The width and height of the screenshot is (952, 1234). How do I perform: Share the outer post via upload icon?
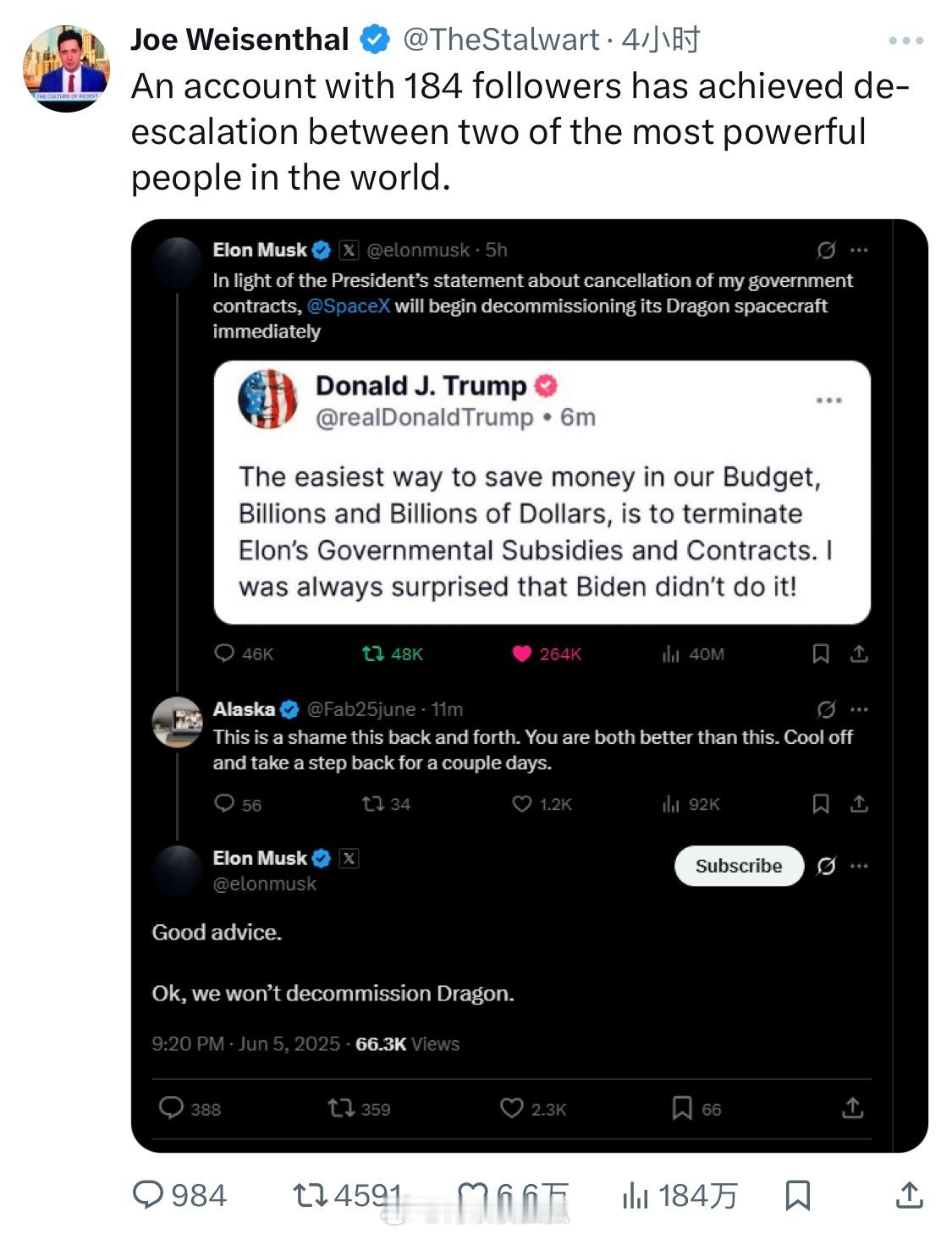coord(908,1195)
